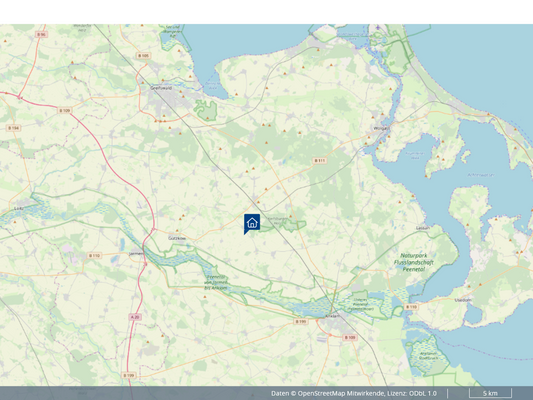Click the B 194 road shield

pyautogui.click(x=14, y=128)
